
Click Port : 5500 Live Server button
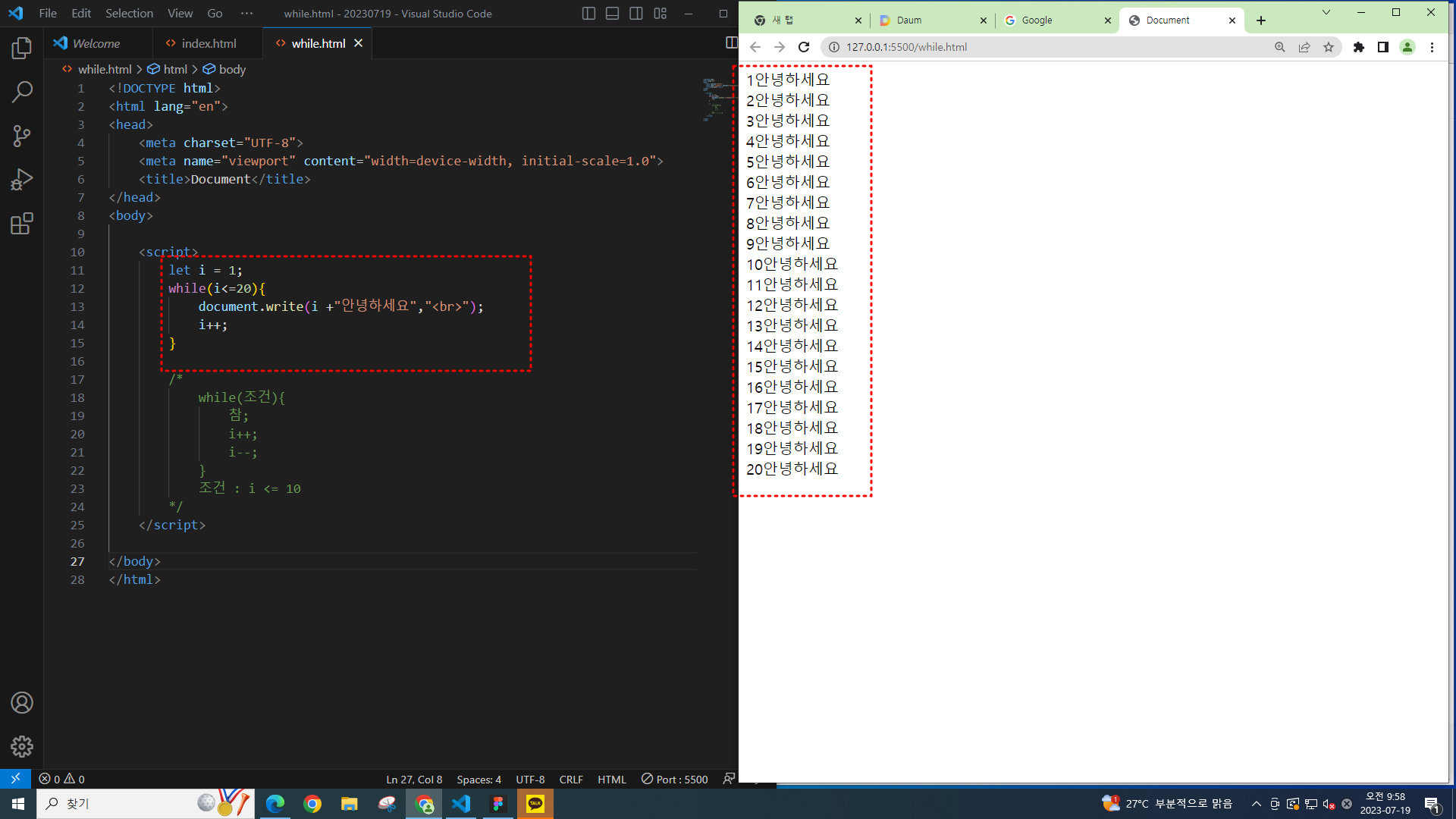tap(674, 780)
